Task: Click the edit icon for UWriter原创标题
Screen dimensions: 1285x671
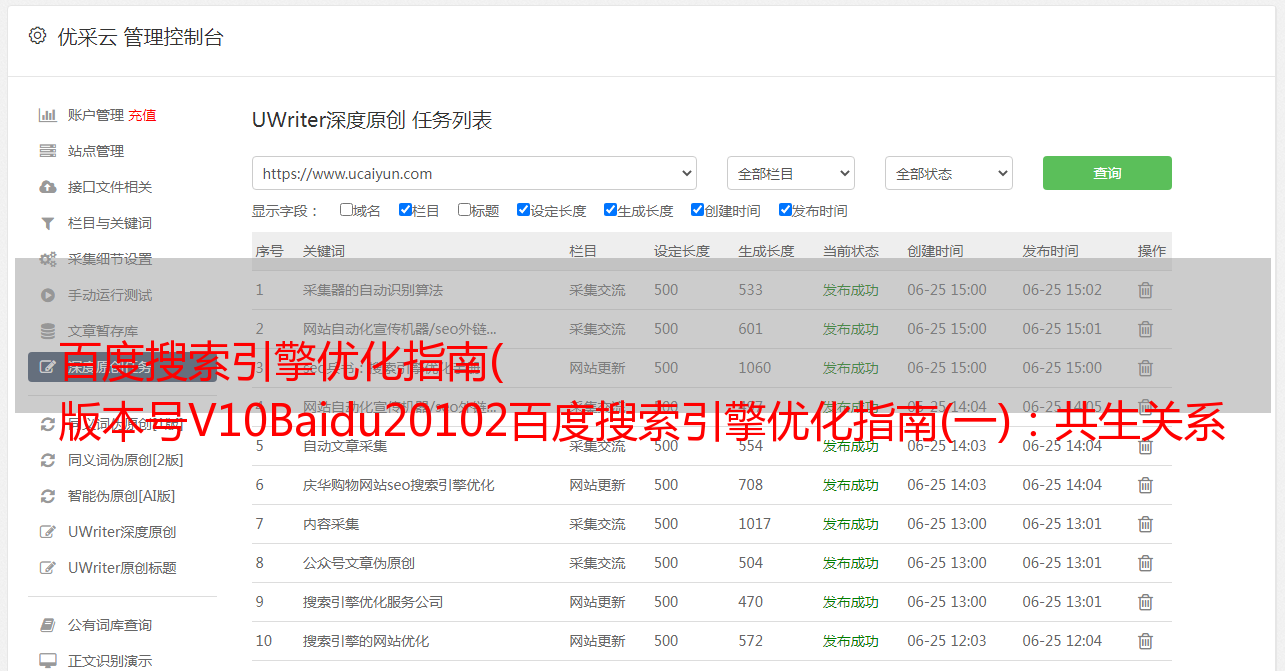Action: 47,568
